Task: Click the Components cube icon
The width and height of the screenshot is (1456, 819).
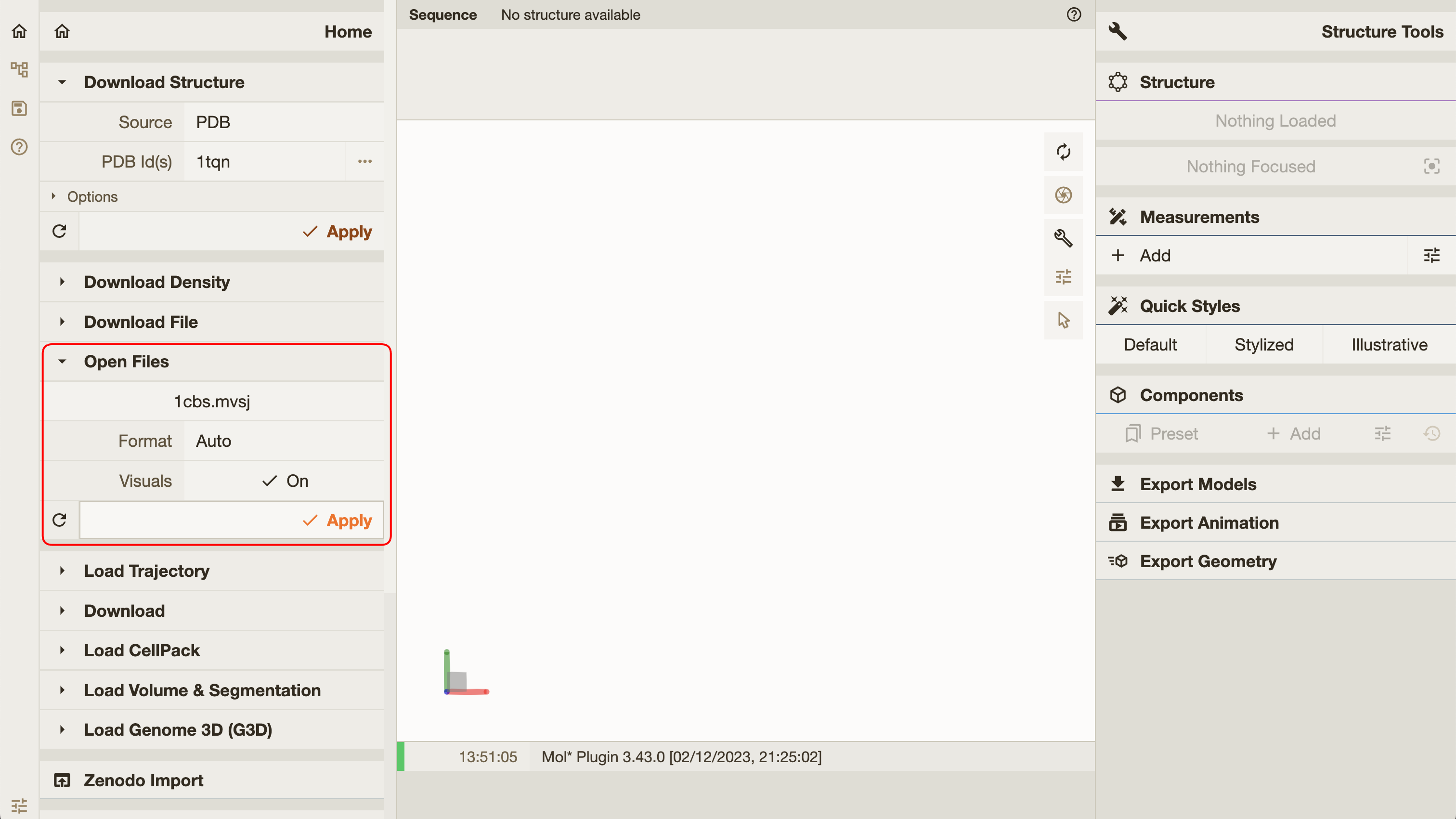Action: [x=1119, y=395]
